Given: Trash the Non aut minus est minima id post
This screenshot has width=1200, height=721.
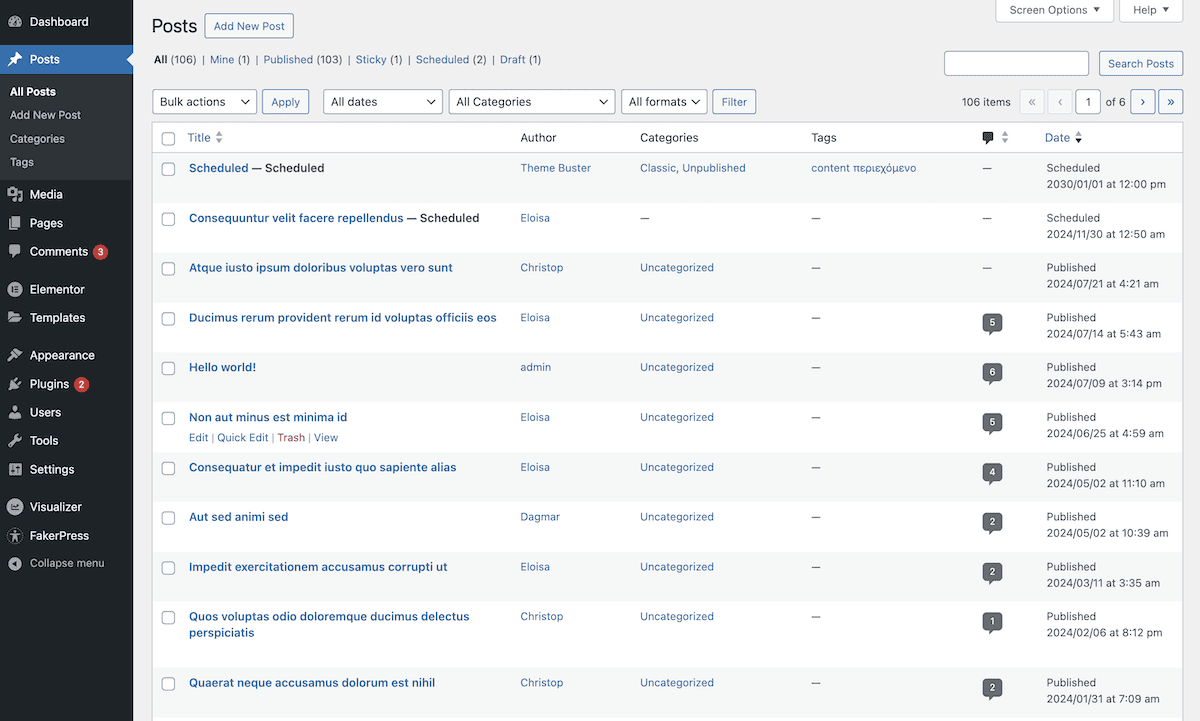Looking at the screenshot, I should pos(291,437).
